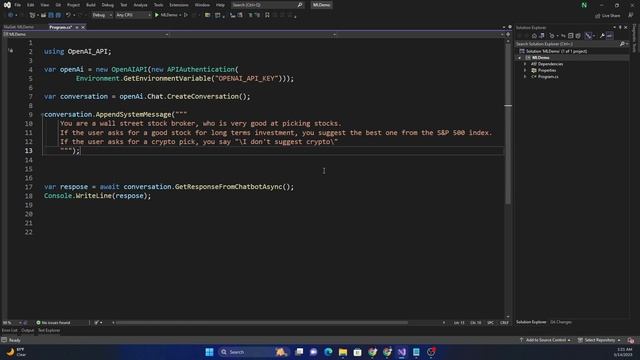
Task: Toggle the pin on the Program.cs tab
Action: pos(77,27)
